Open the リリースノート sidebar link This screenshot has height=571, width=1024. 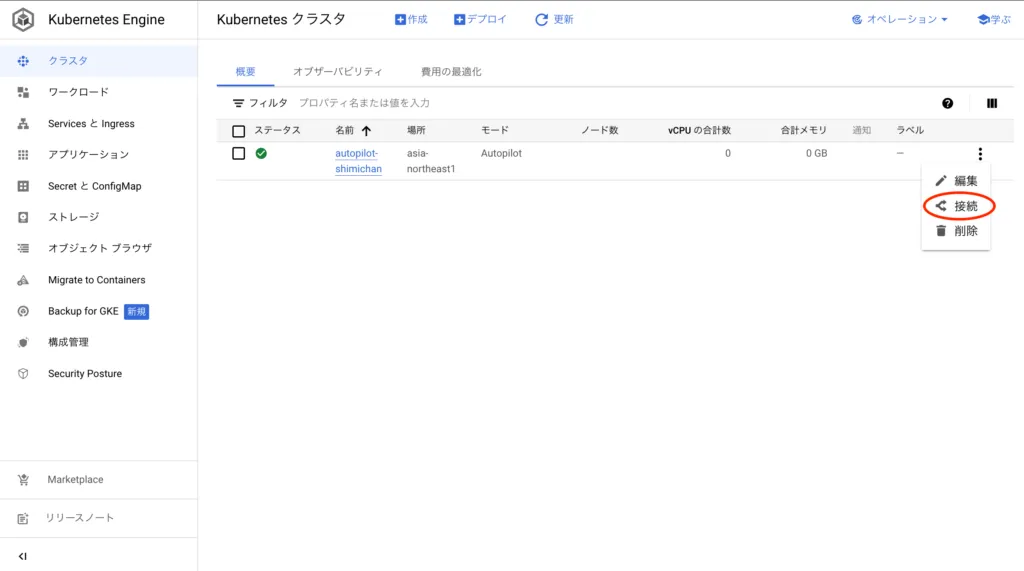[99, 518]
